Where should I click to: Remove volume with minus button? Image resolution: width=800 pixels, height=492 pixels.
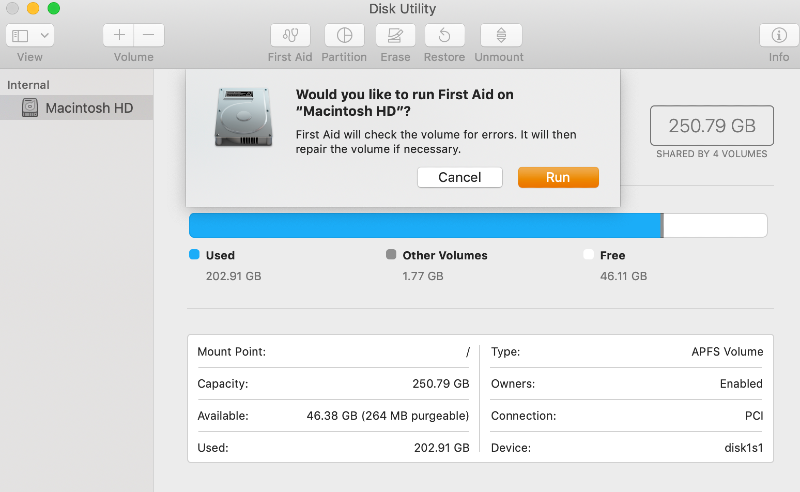pos(149,35)
